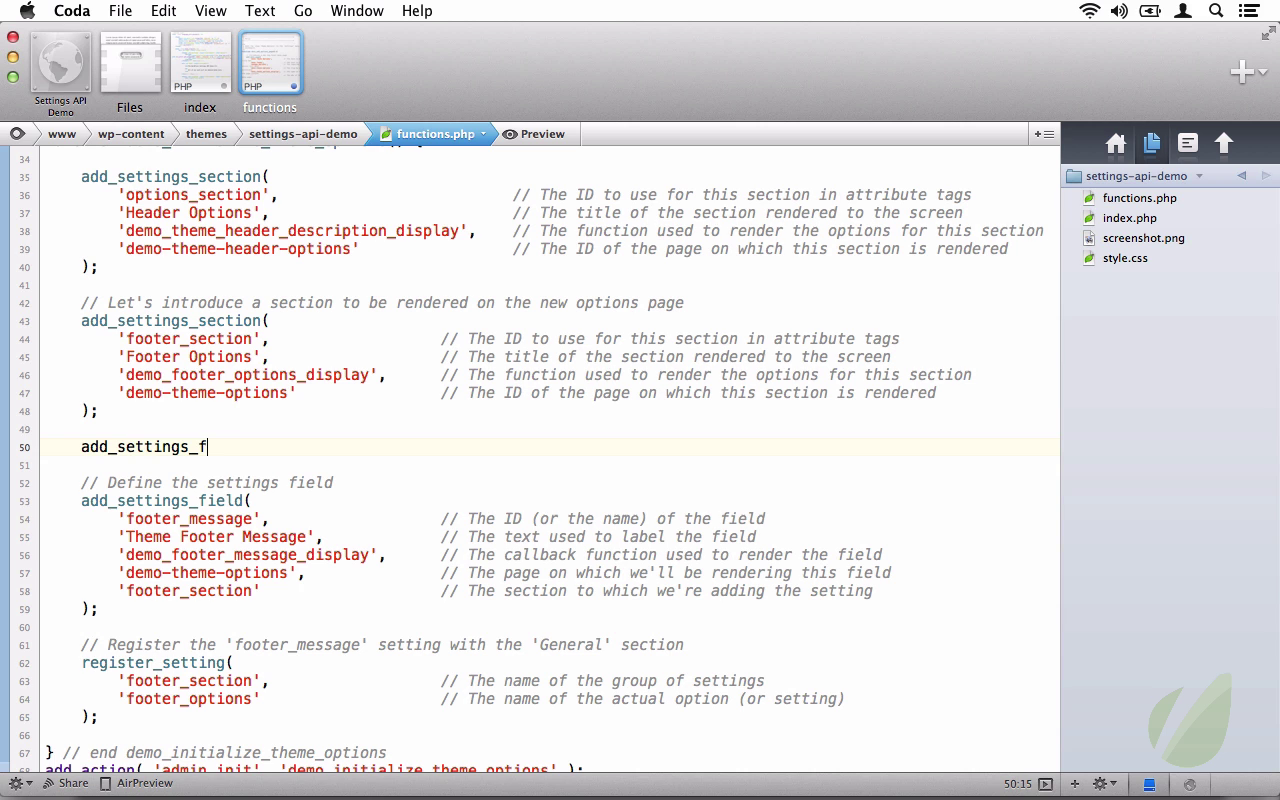
Task: Open Notification Center list icon
Action: pyautogui.click(x=1249, y=11)
